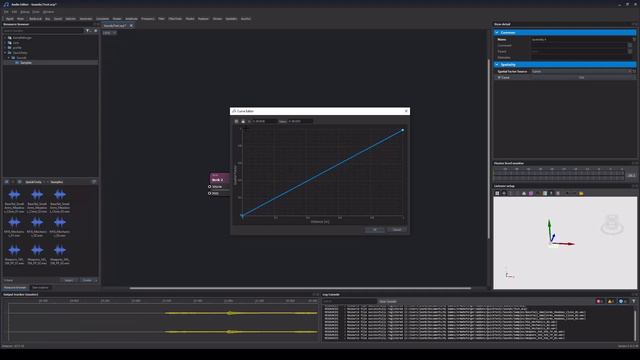Expand the Curve row in Spatiality section
The width and height of the screenshot is (640, 360).
[x=499, y=78]
